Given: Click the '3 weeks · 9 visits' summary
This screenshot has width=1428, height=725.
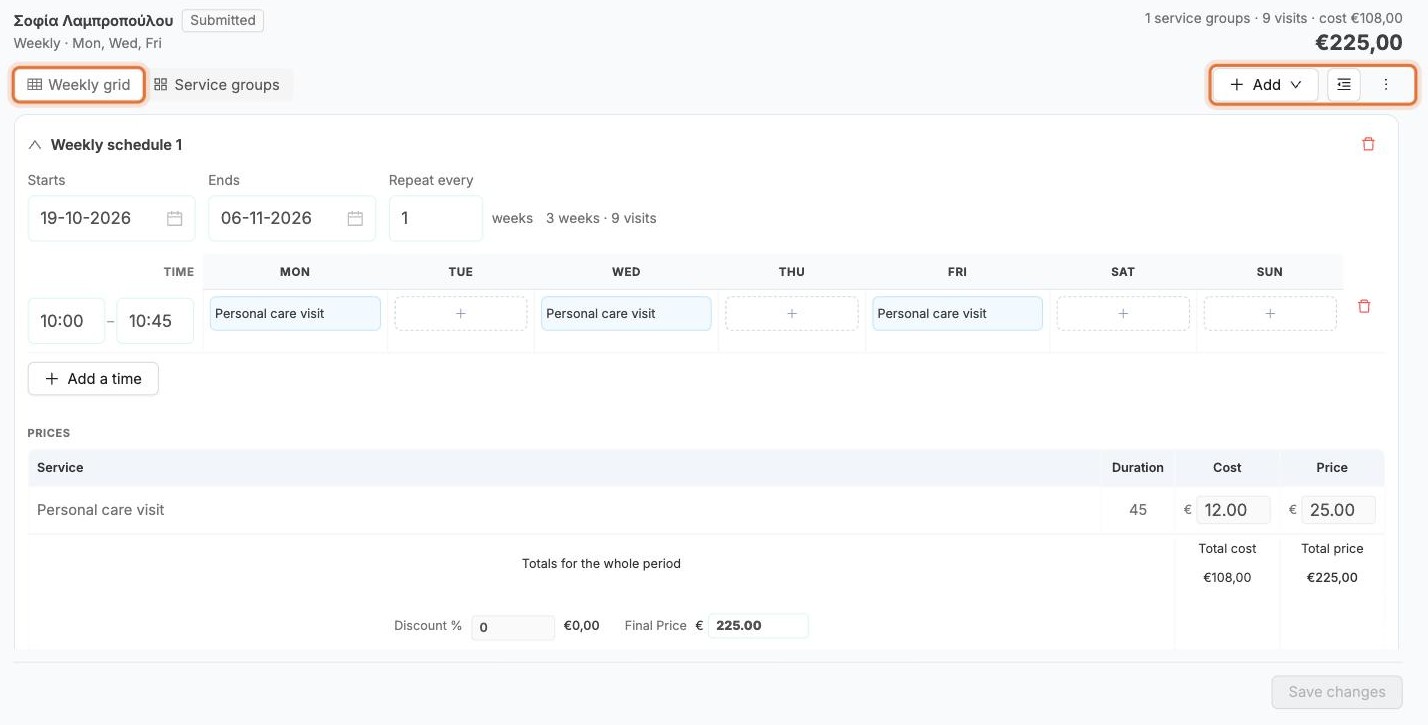Looking at the screenshot, I should [601, 218].
